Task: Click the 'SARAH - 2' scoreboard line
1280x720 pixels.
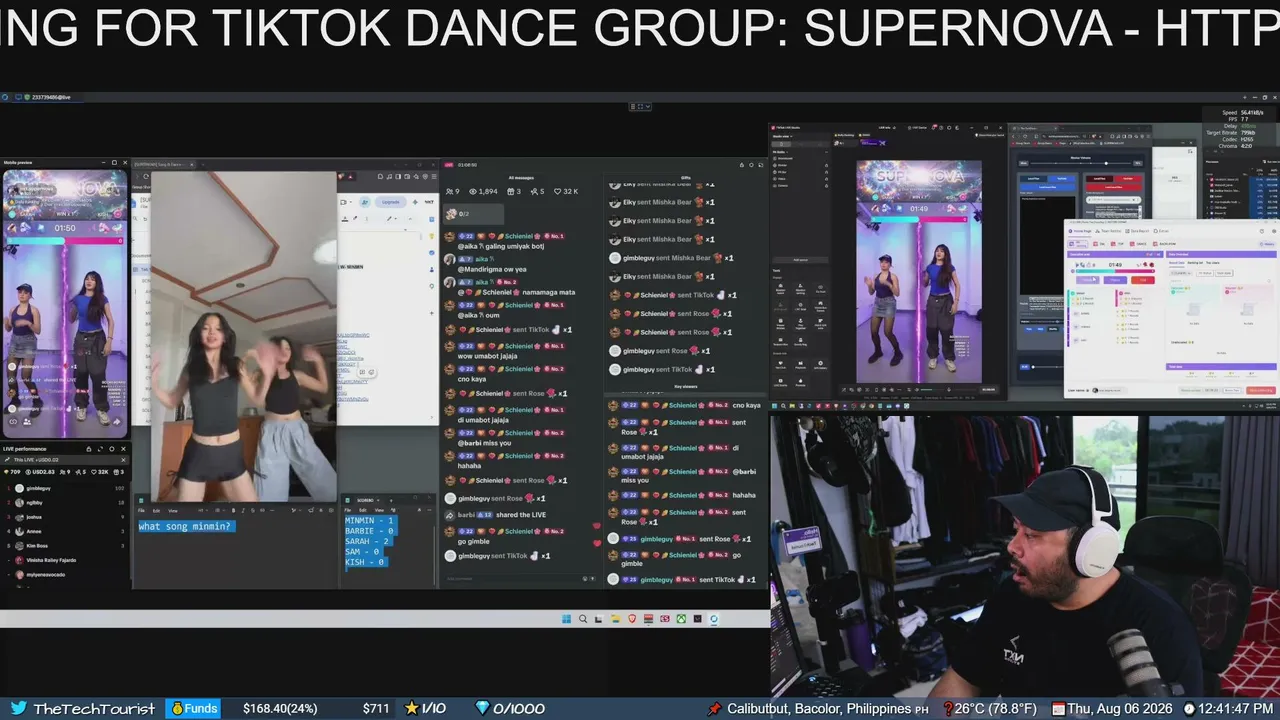Action: point(368,541)
